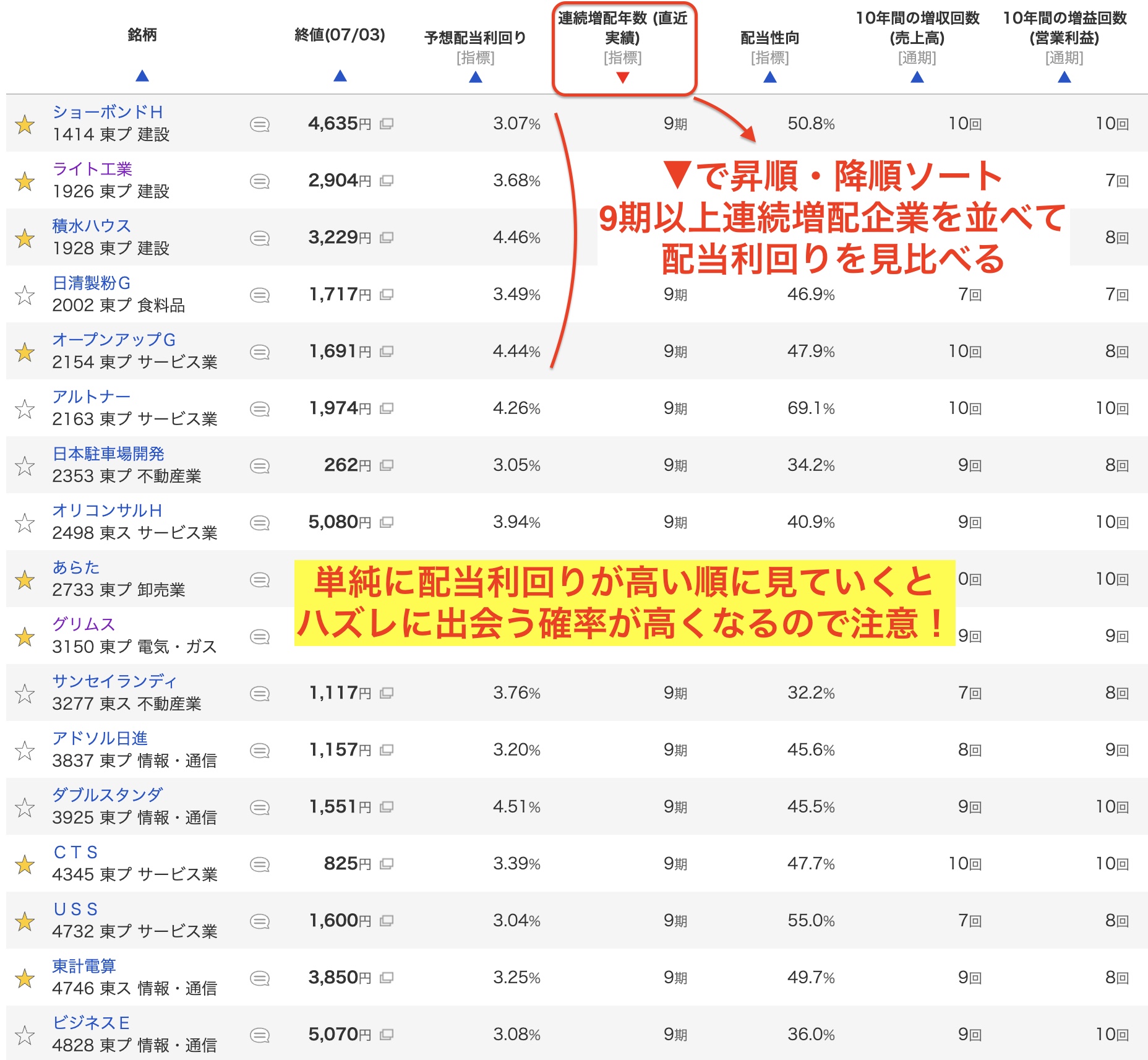Open chart popup icon beside 262円
Viewport: 1148px width, 1060px height.
(387, 465)
